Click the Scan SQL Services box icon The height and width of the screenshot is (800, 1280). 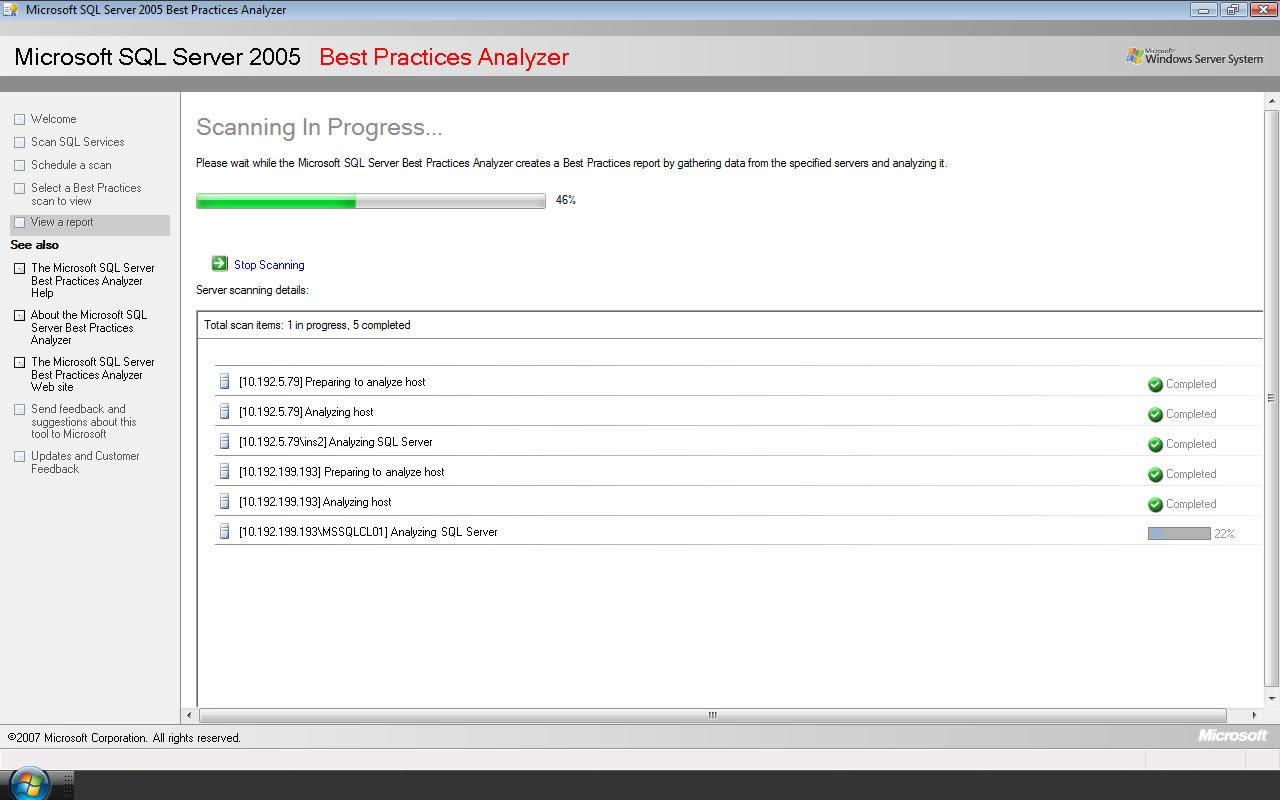pyautogui.click(x=19, y=142)
